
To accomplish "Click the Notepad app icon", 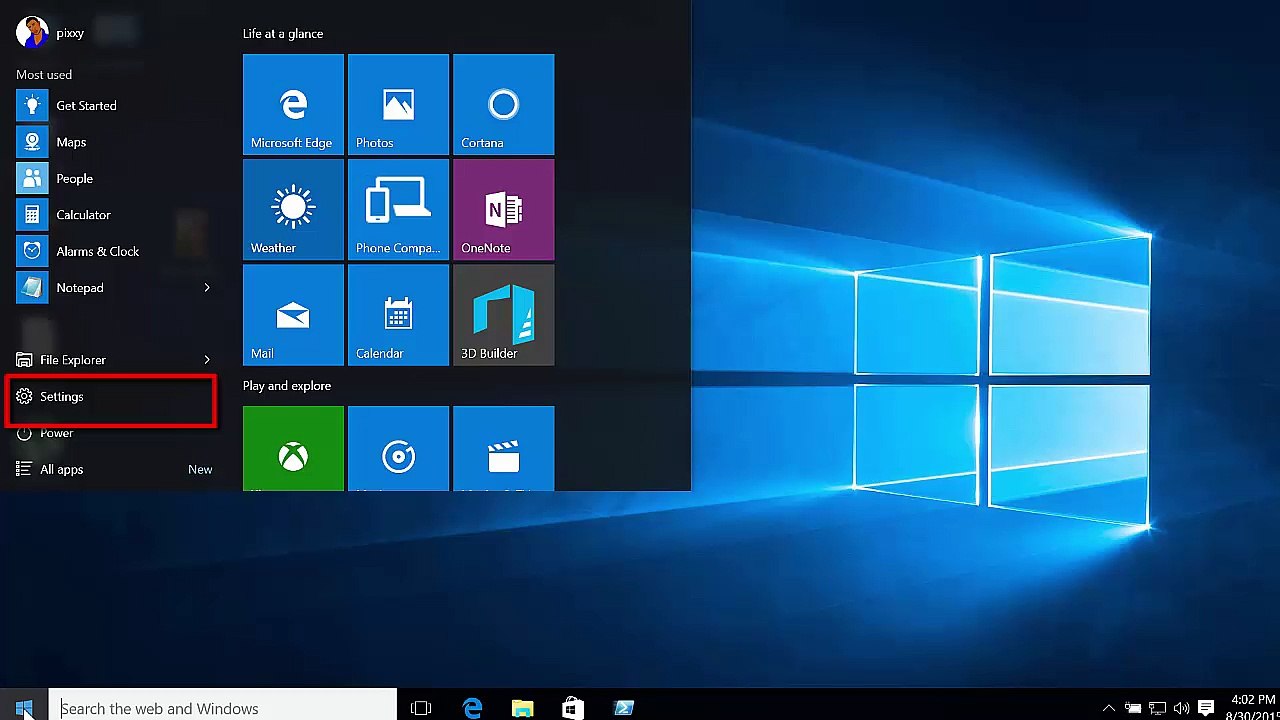I will click(32, 288).
